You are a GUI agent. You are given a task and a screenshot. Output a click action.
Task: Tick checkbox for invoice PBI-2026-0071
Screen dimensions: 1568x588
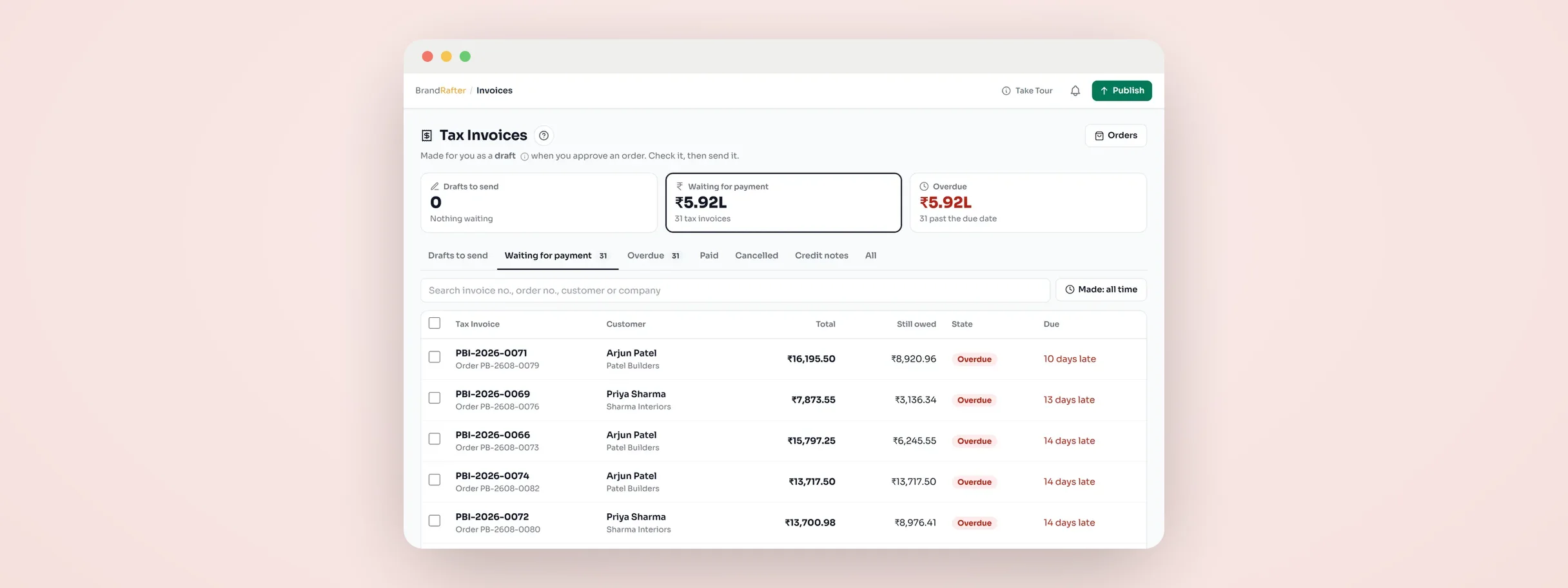pos(435,357)
